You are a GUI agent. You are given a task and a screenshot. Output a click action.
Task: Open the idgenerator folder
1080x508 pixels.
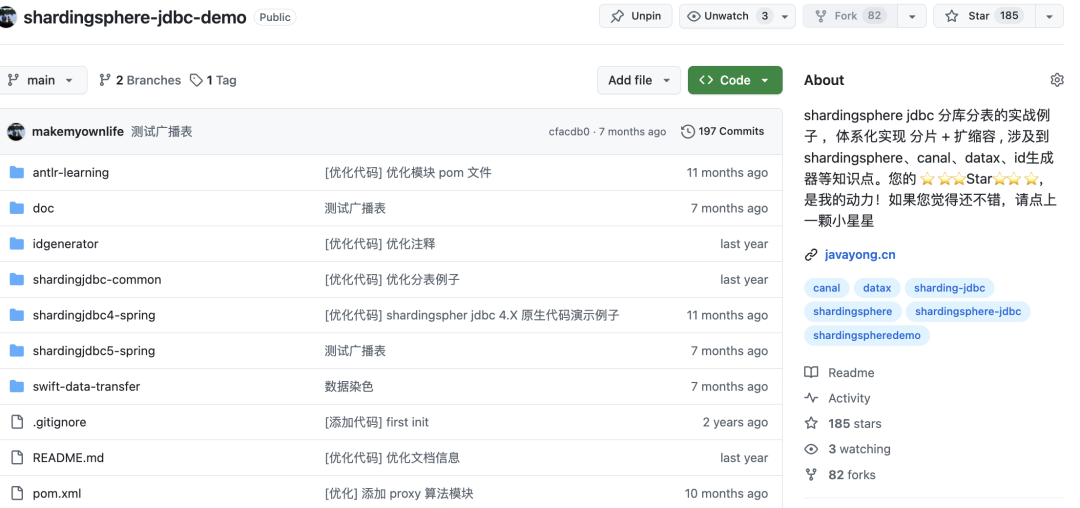coord(65,244)
